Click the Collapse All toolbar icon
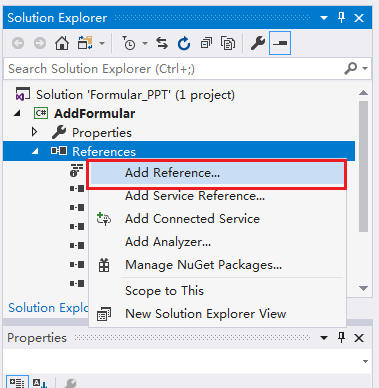Screen dimensions: 379x388 (x=206, y=43)
